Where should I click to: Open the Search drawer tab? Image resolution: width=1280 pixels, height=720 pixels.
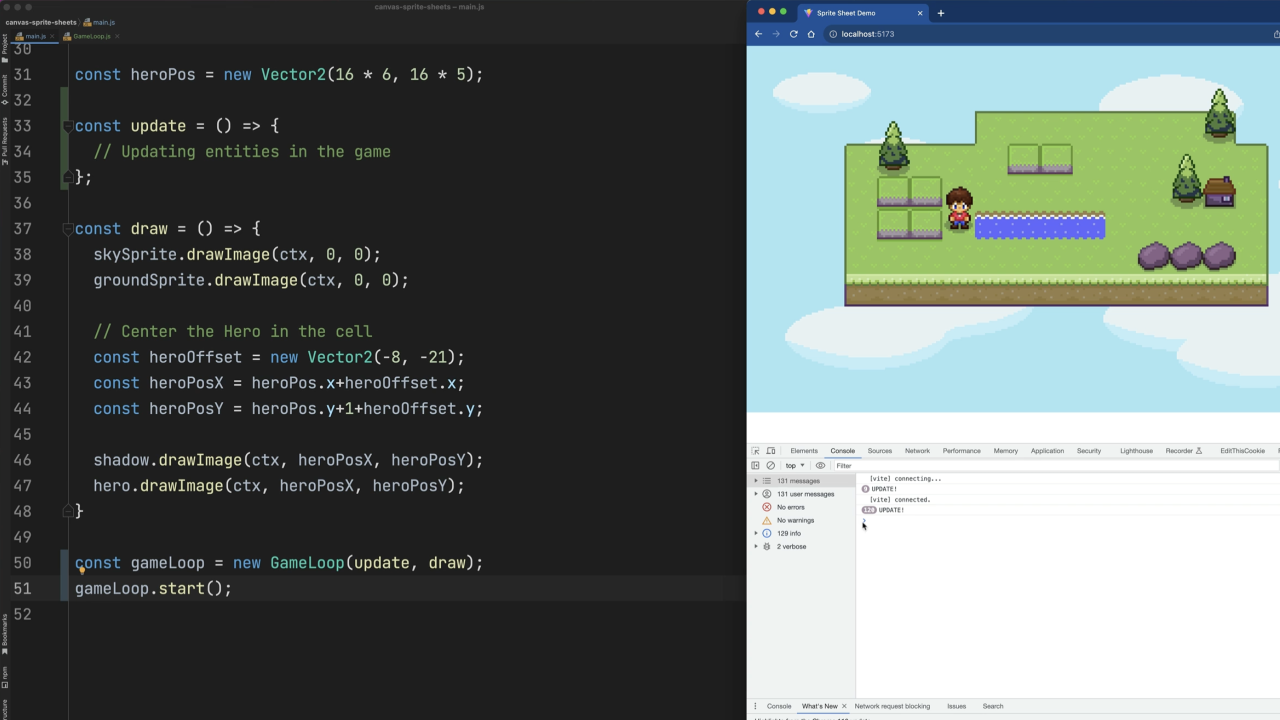coord(993,706)
